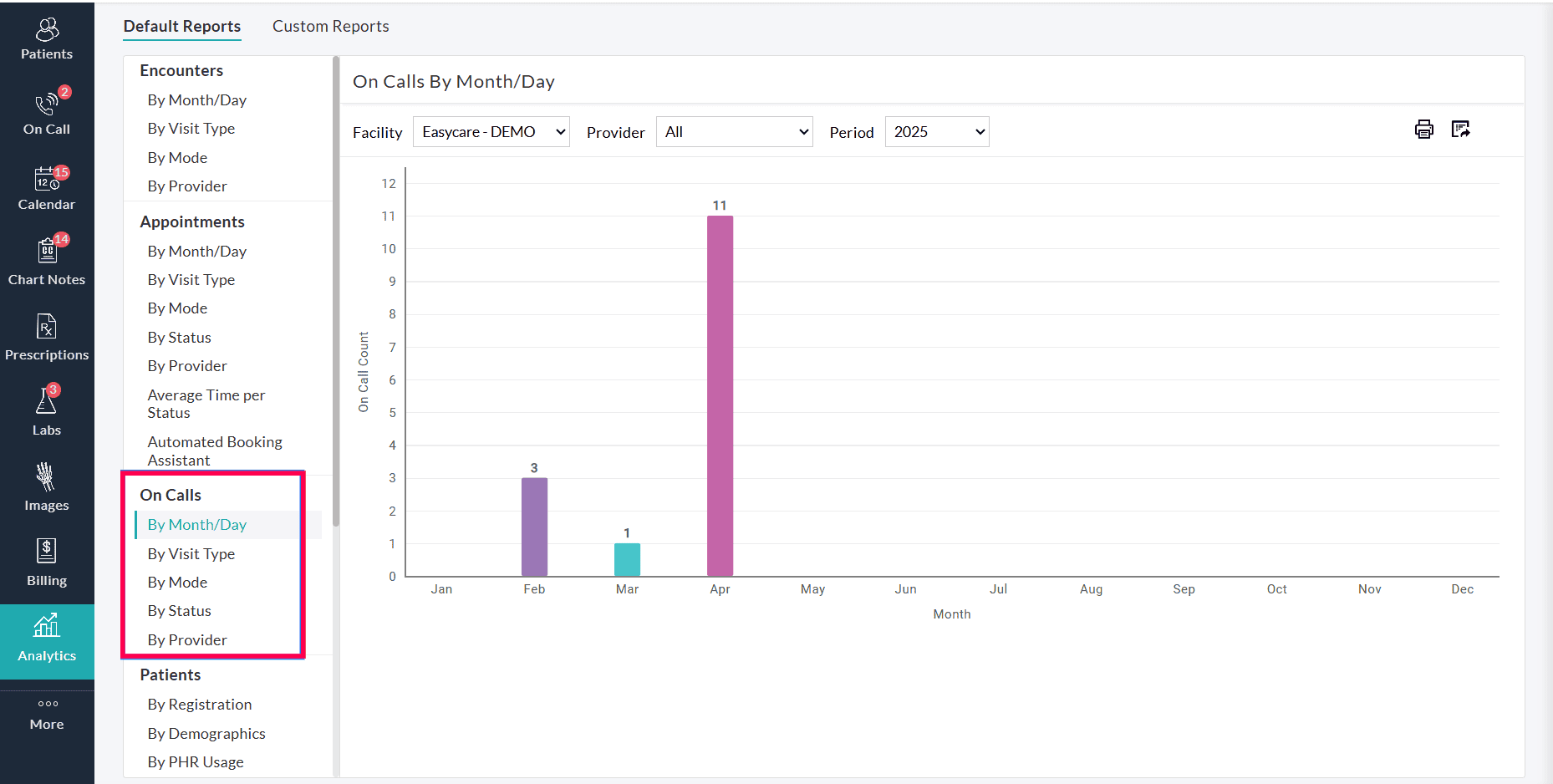Image resolution: width=1553 pixels, height=784 pixels.
Task: Switch to the Custom Reports tab
Action: pyautogui.click(x=330, y=26)
